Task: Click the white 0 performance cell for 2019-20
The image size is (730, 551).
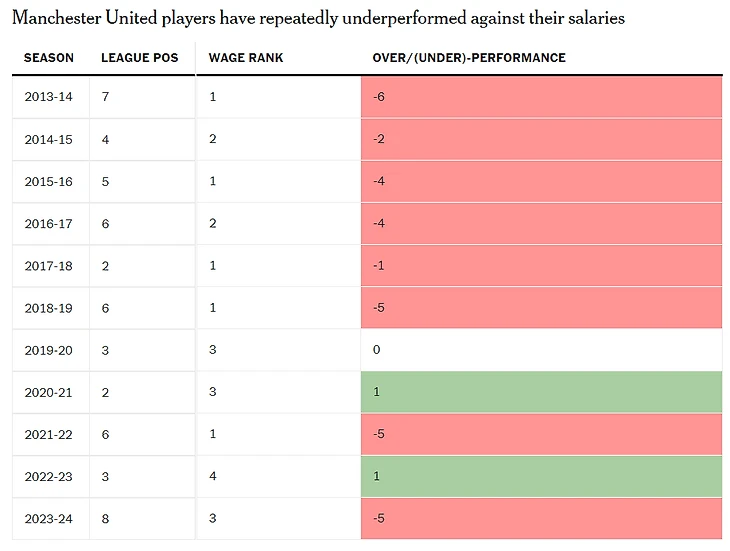Action: [x=541, y=350]
